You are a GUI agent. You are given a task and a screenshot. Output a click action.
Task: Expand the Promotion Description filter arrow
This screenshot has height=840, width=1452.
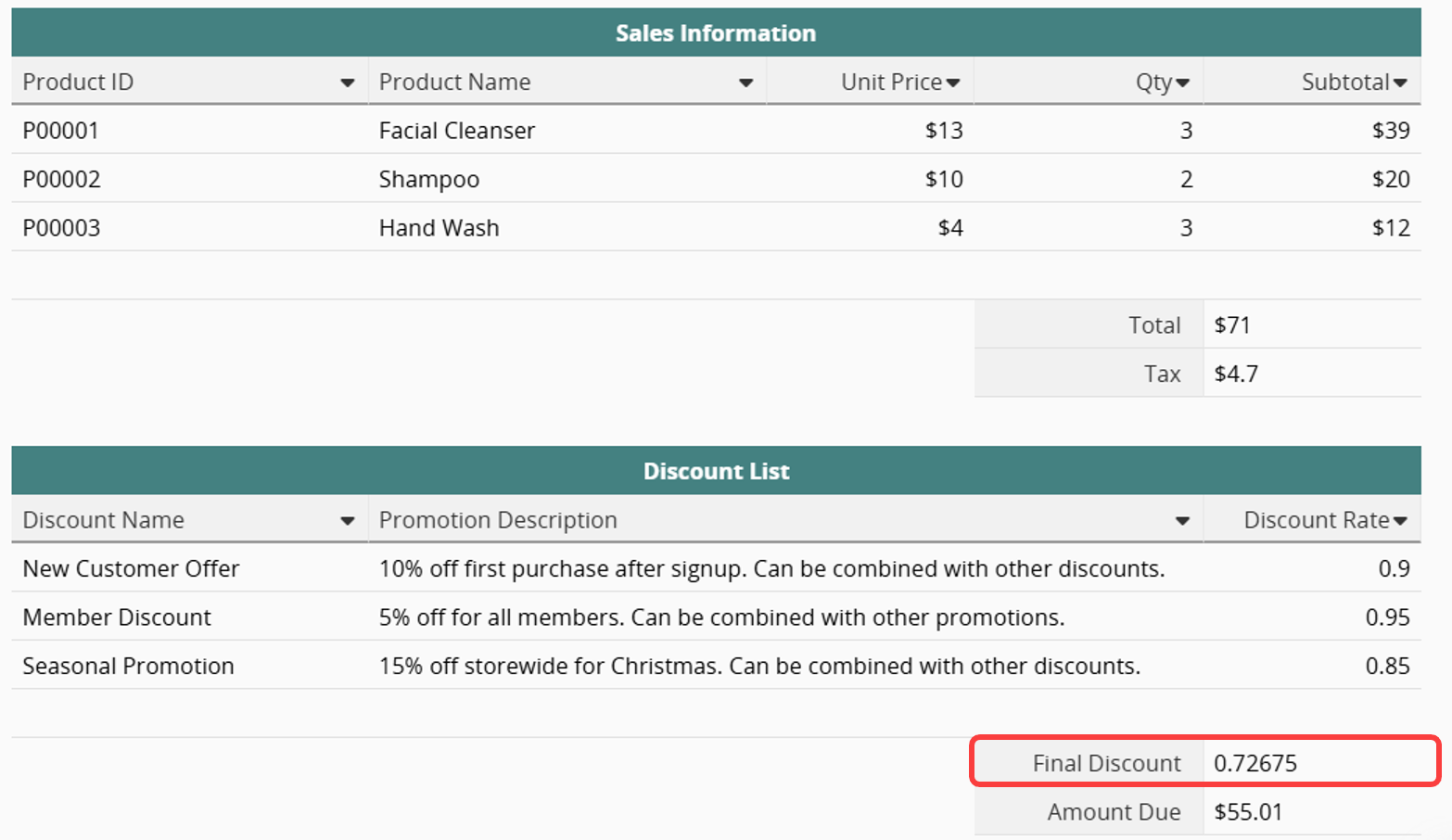(1182, 521)
